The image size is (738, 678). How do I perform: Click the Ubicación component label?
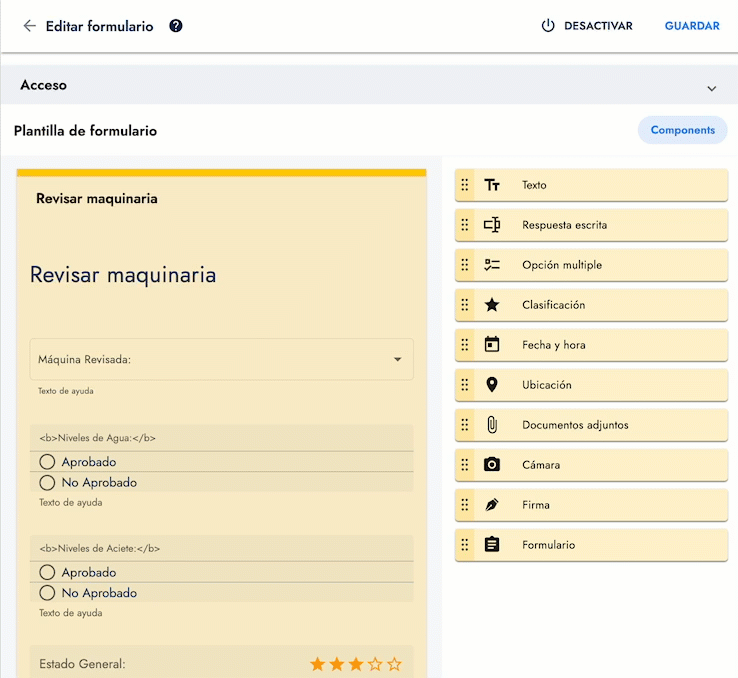pyautogui.click(x=546, y=385)
